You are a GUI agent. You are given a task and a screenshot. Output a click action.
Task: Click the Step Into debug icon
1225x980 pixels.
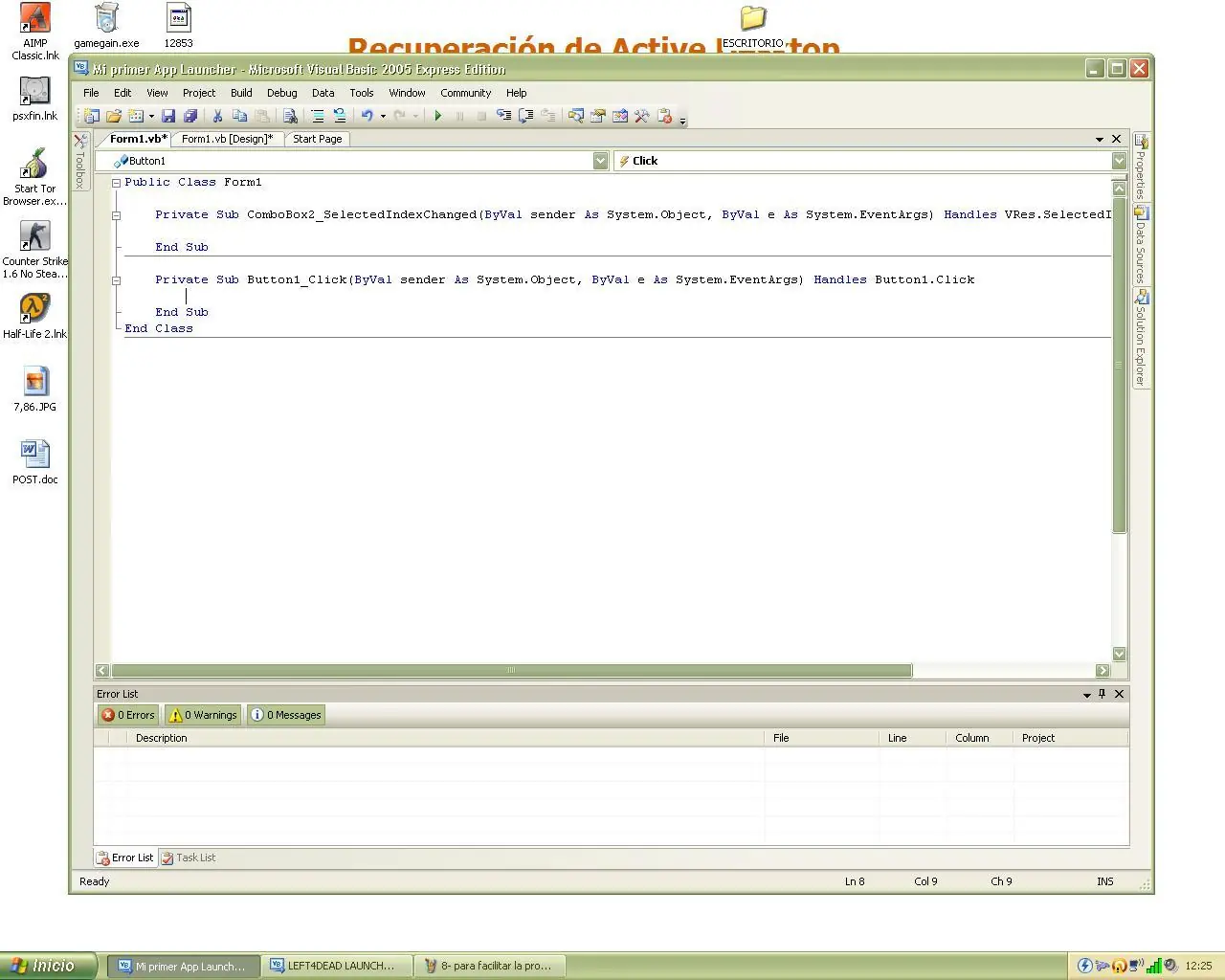point(503,116)
